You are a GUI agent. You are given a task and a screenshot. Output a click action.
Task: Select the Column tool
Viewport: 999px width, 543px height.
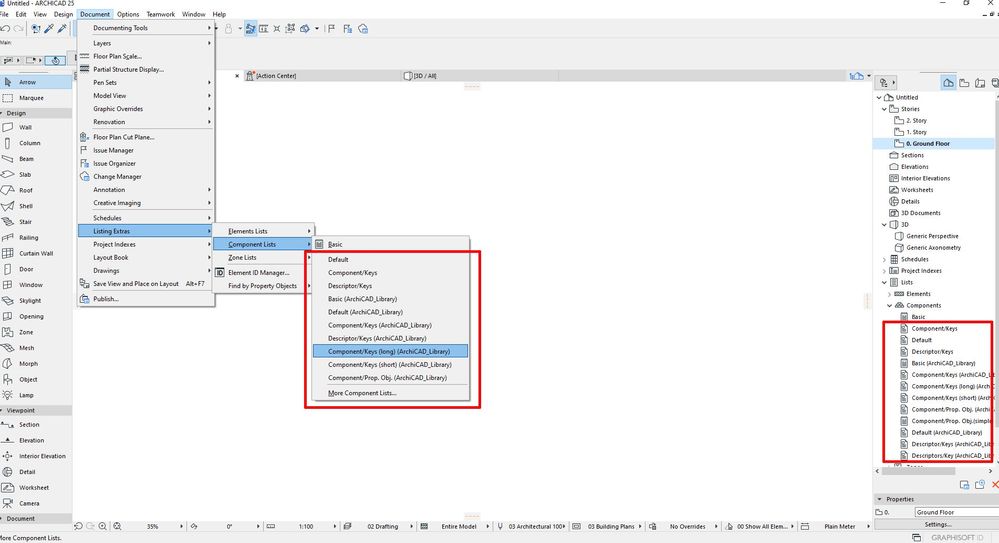(36, 143)
